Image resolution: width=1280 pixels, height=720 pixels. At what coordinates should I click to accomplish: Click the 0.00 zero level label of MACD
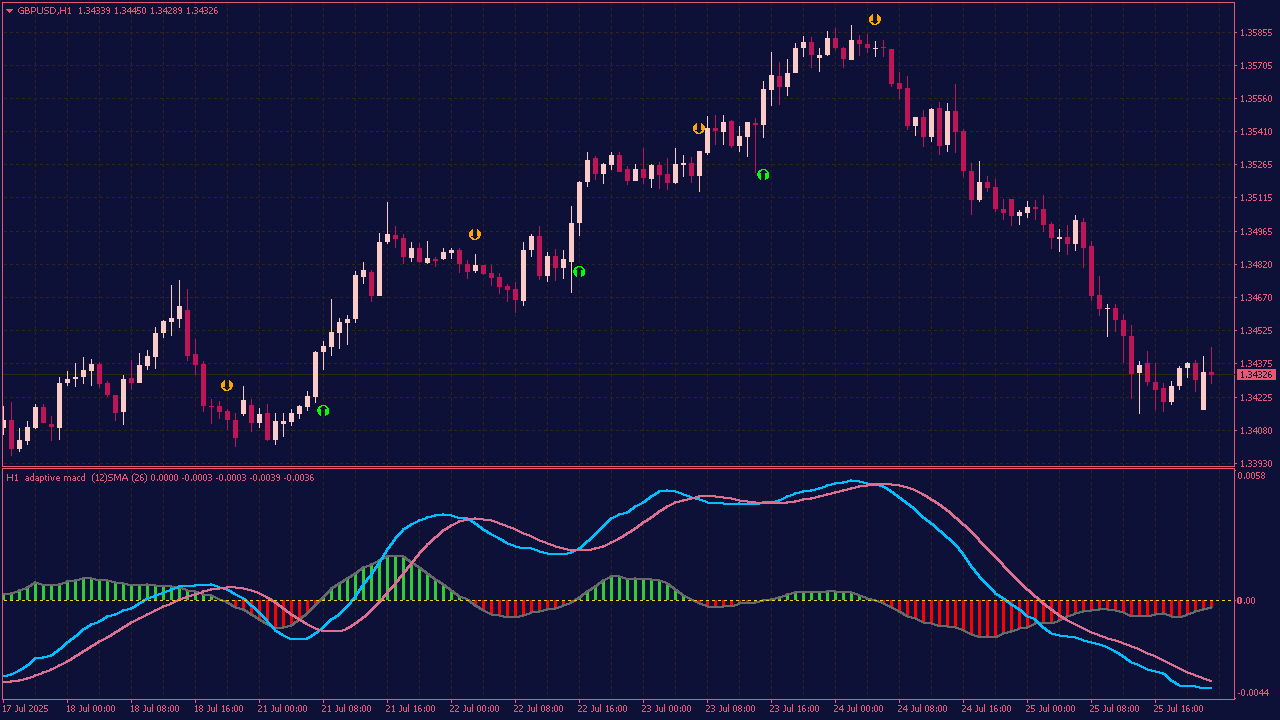[1246, 601]
